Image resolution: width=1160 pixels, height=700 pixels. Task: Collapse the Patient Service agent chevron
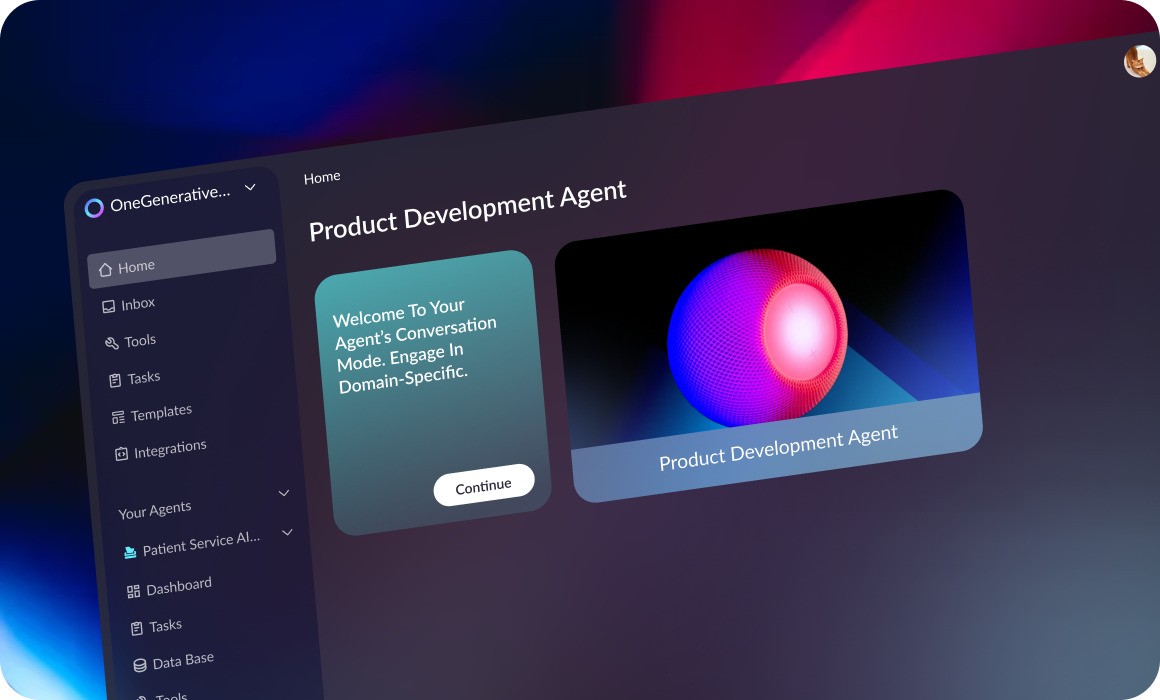coord(287,532)
